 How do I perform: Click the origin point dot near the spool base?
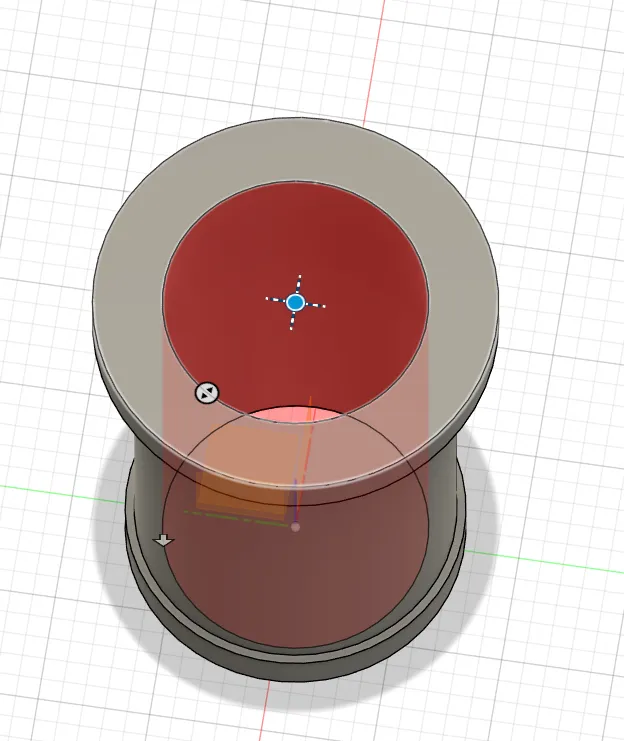click(x=295, y=527)
